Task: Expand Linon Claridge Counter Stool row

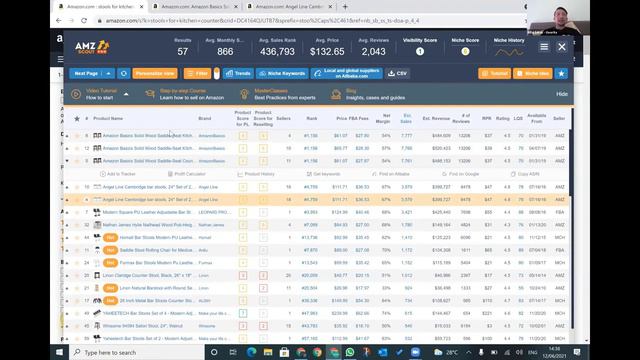Action: [x=67, y=276]
